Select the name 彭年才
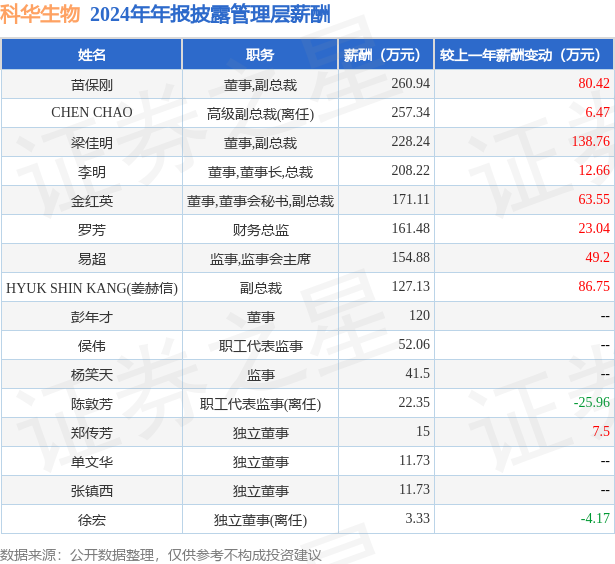615x564 pixels. point(92,317)
